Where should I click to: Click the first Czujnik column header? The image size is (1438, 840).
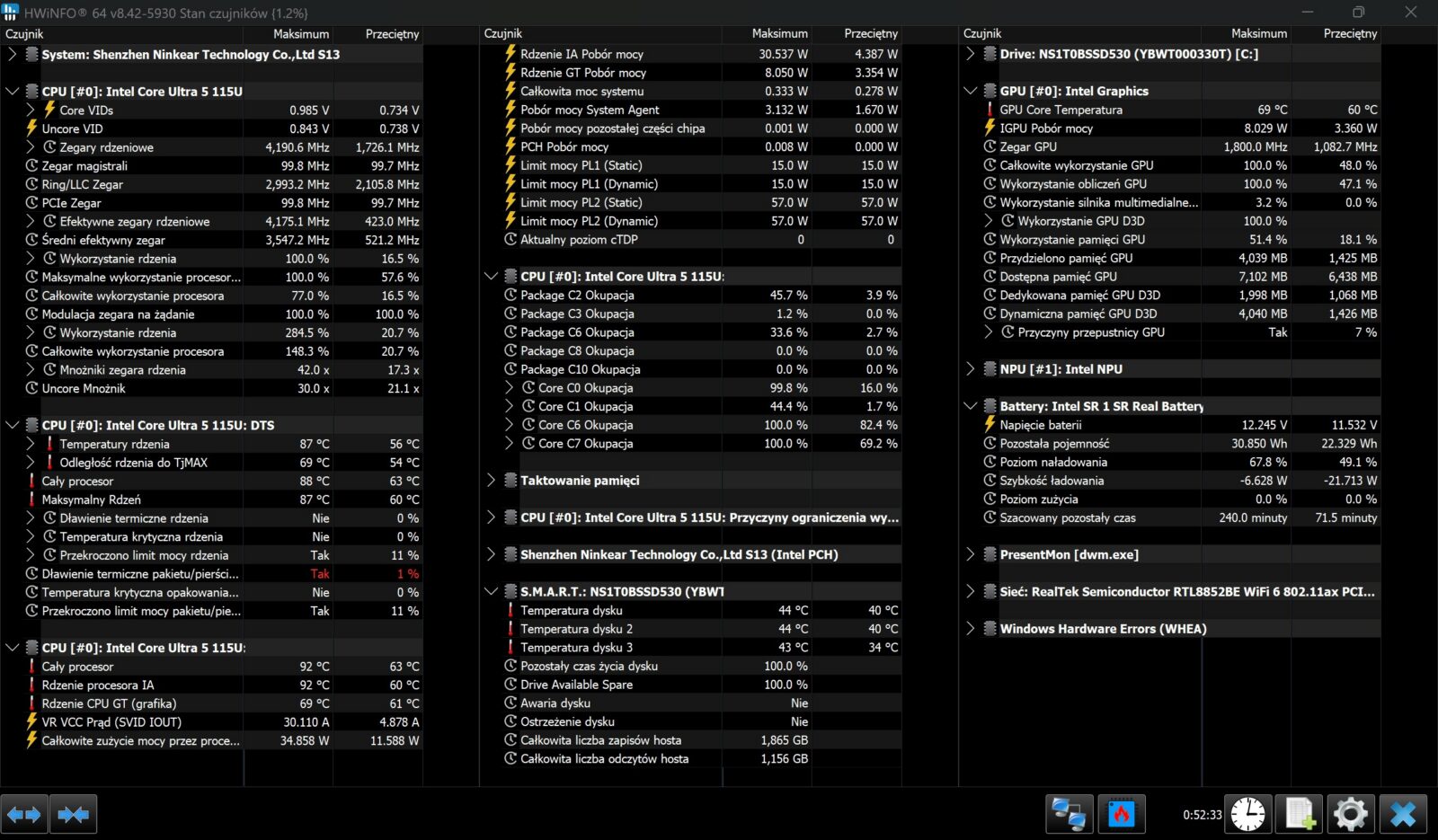[x=25, y=33]
